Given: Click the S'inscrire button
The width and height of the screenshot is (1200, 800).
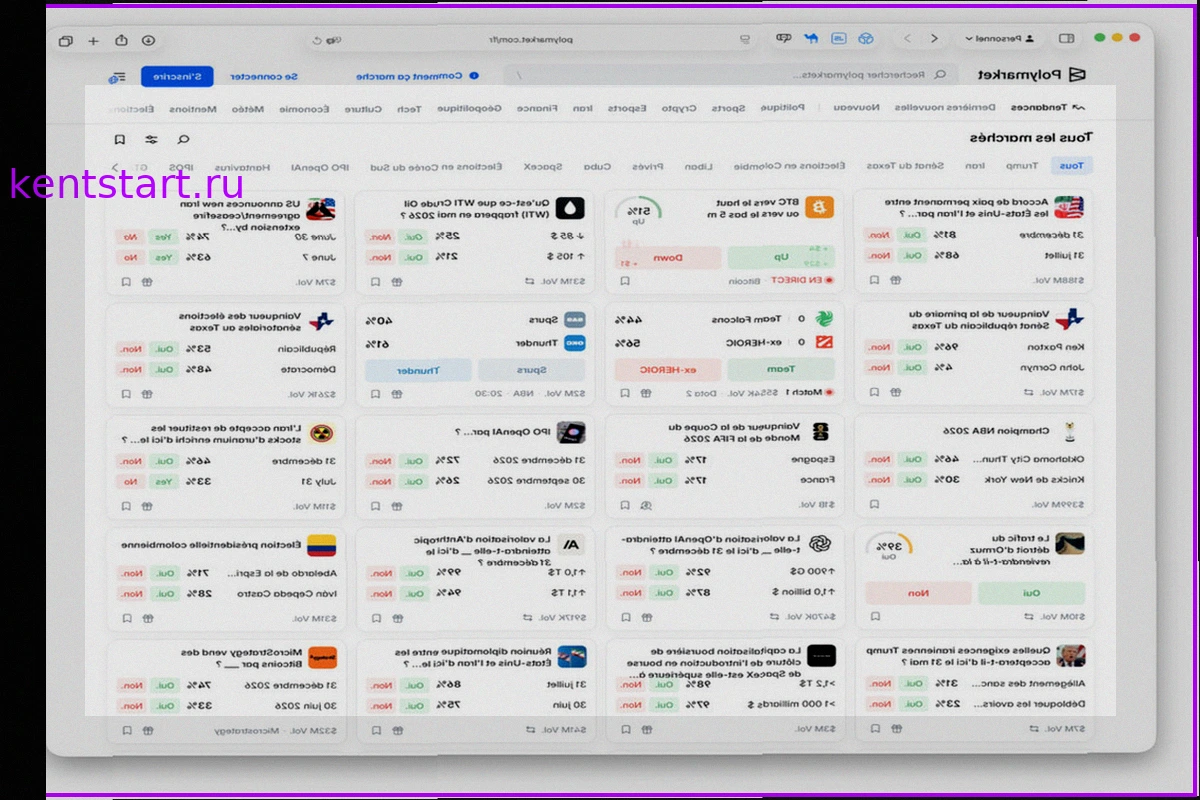Looking at the screenshot, I should pos(177,76).
